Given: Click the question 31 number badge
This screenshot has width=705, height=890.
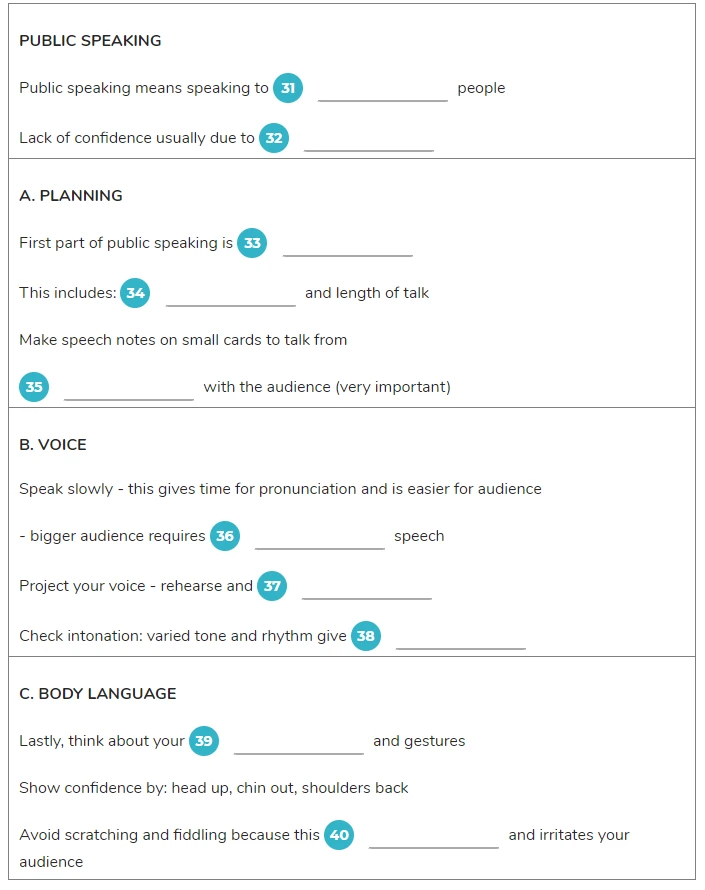Looking at the screenshot, I should [x=288, y=88].
